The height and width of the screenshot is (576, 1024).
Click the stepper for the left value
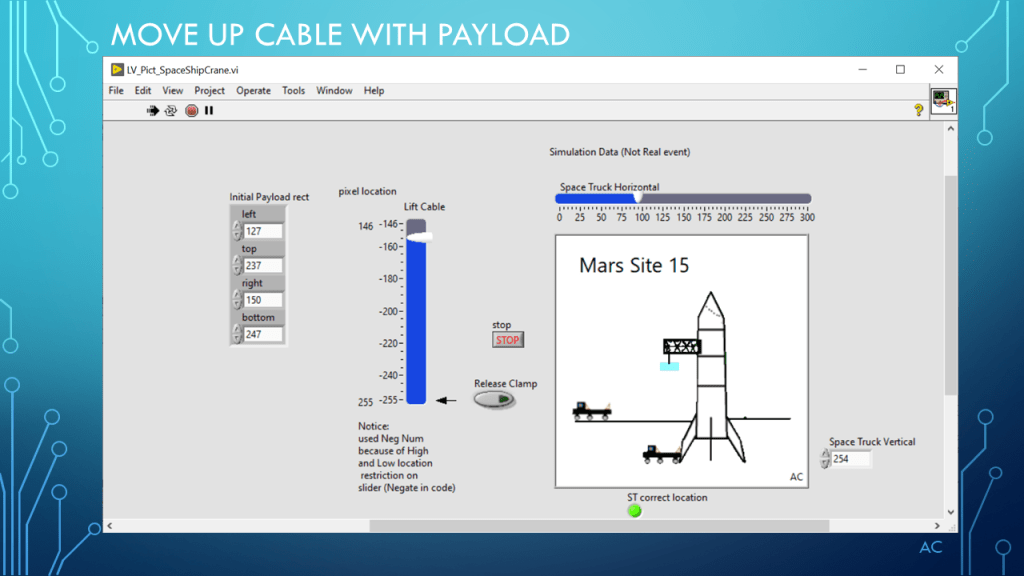point(237,231)
